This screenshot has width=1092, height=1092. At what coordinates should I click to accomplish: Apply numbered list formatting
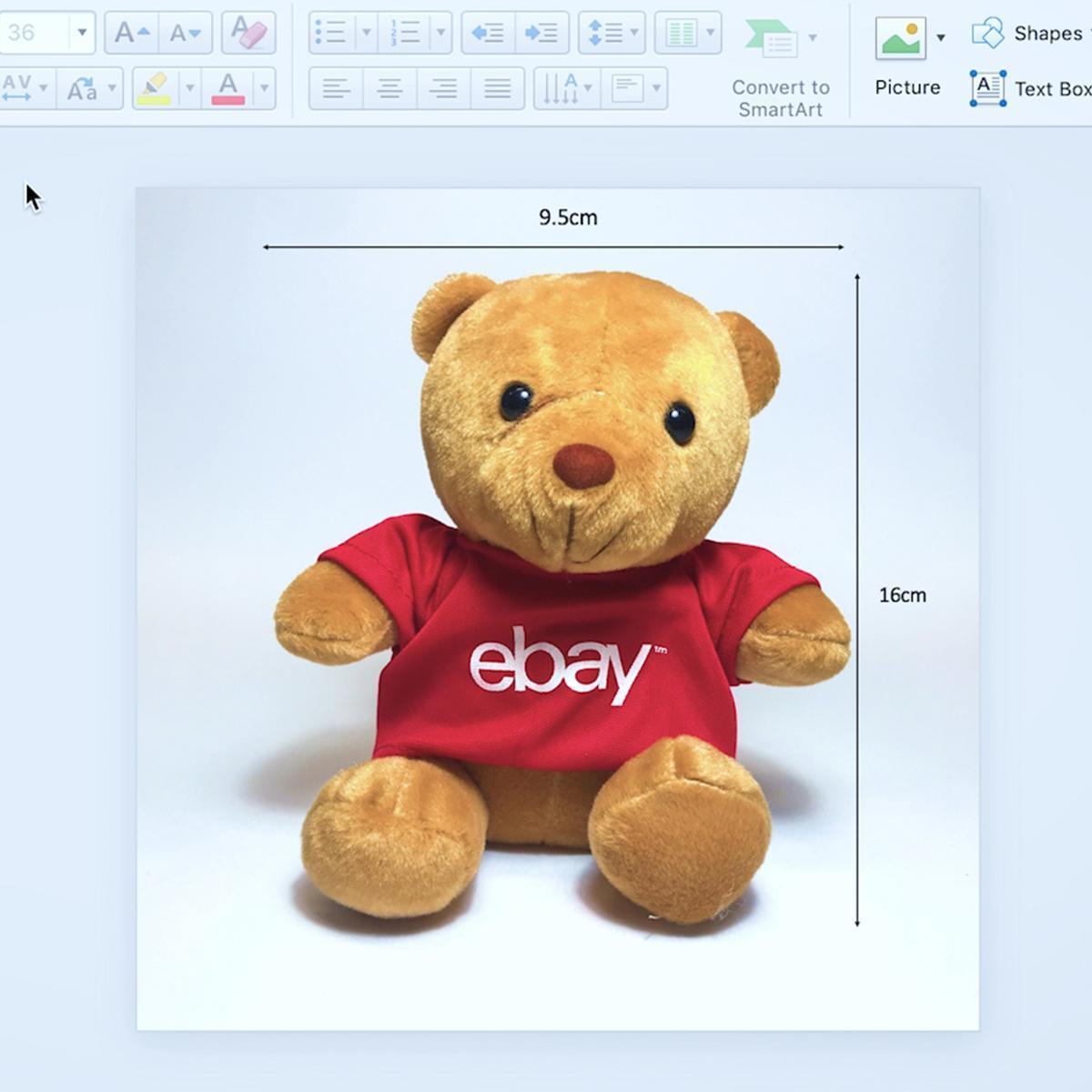pyautogui.click(x=404, y=34)
